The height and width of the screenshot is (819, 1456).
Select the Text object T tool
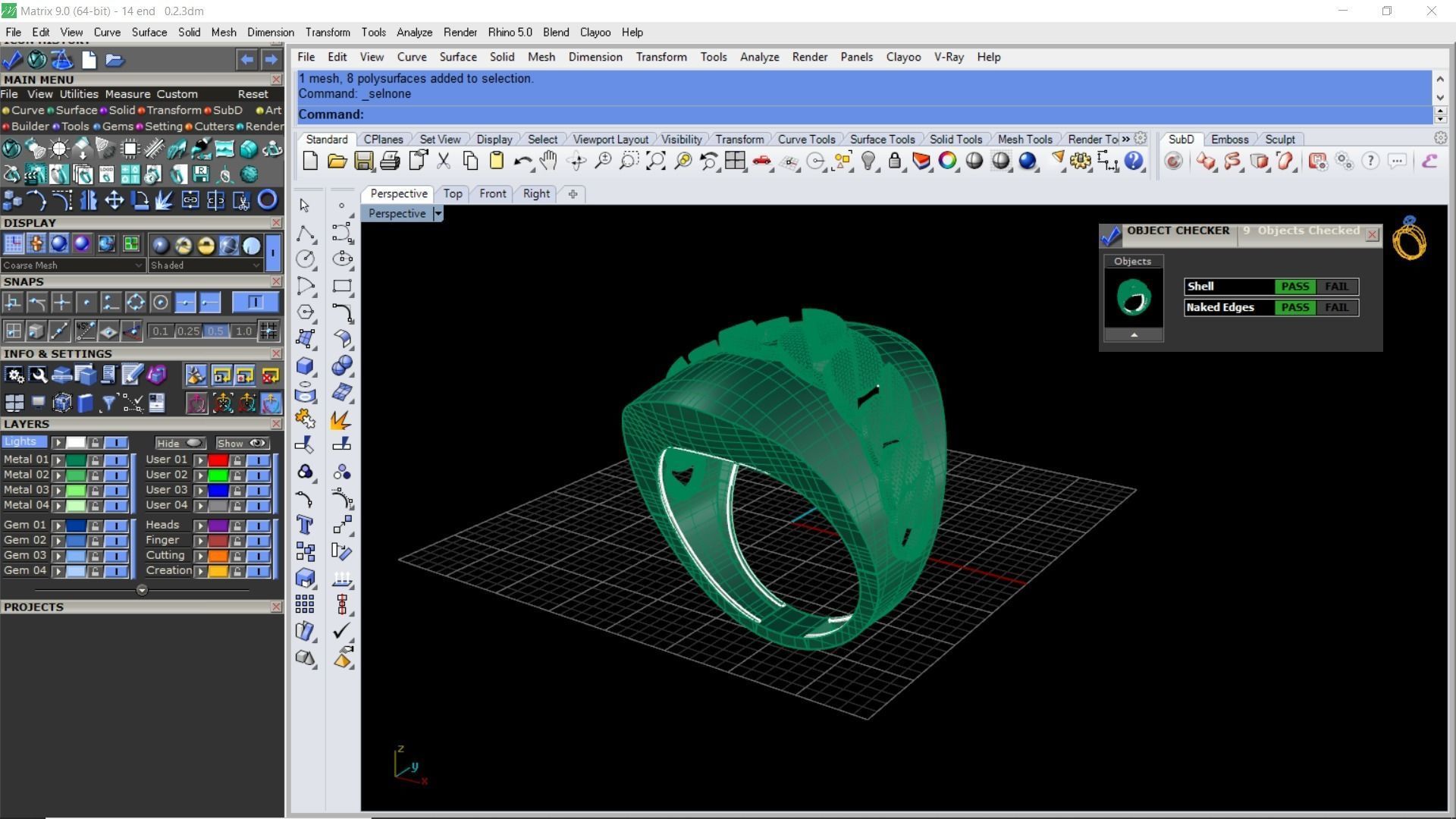(305, 525)
